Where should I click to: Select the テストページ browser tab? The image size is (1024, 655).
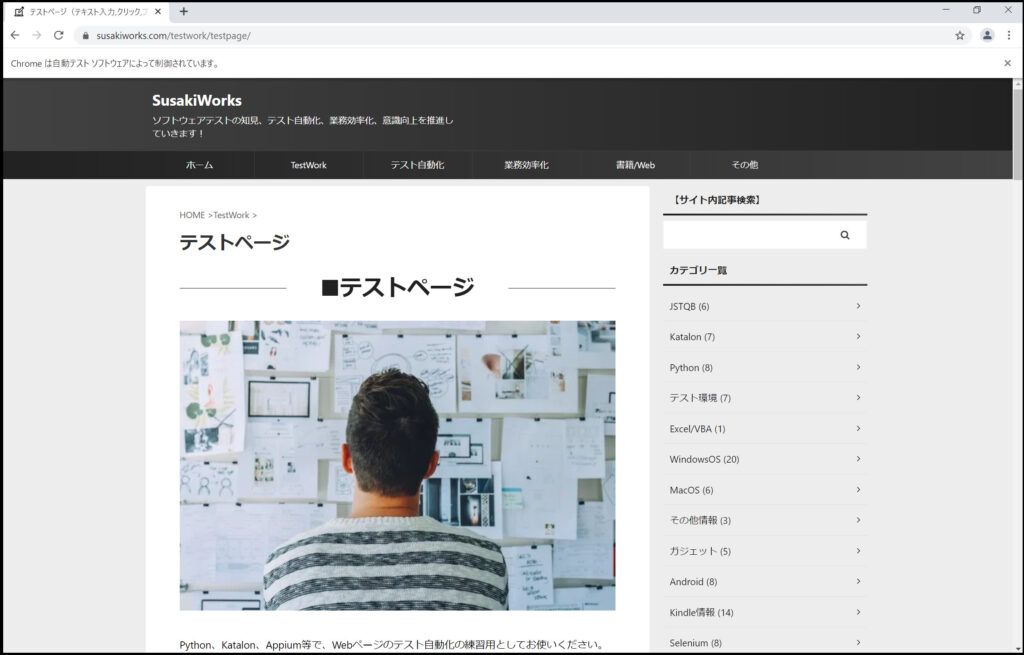pos(88,11)
